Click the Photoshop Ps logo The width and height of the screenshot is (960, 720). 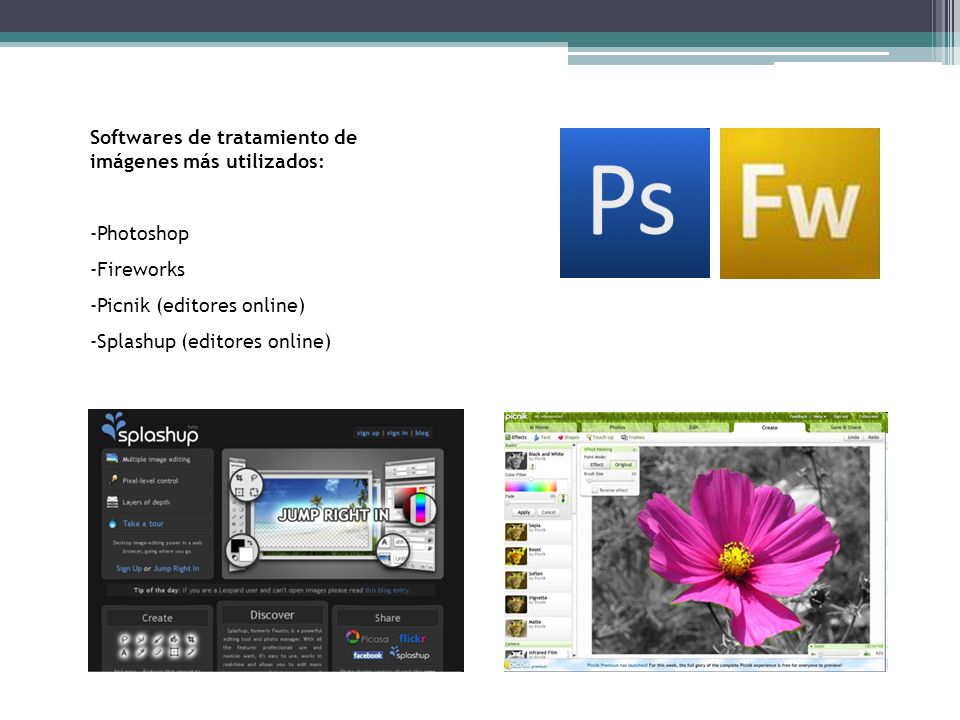point(635,203)
